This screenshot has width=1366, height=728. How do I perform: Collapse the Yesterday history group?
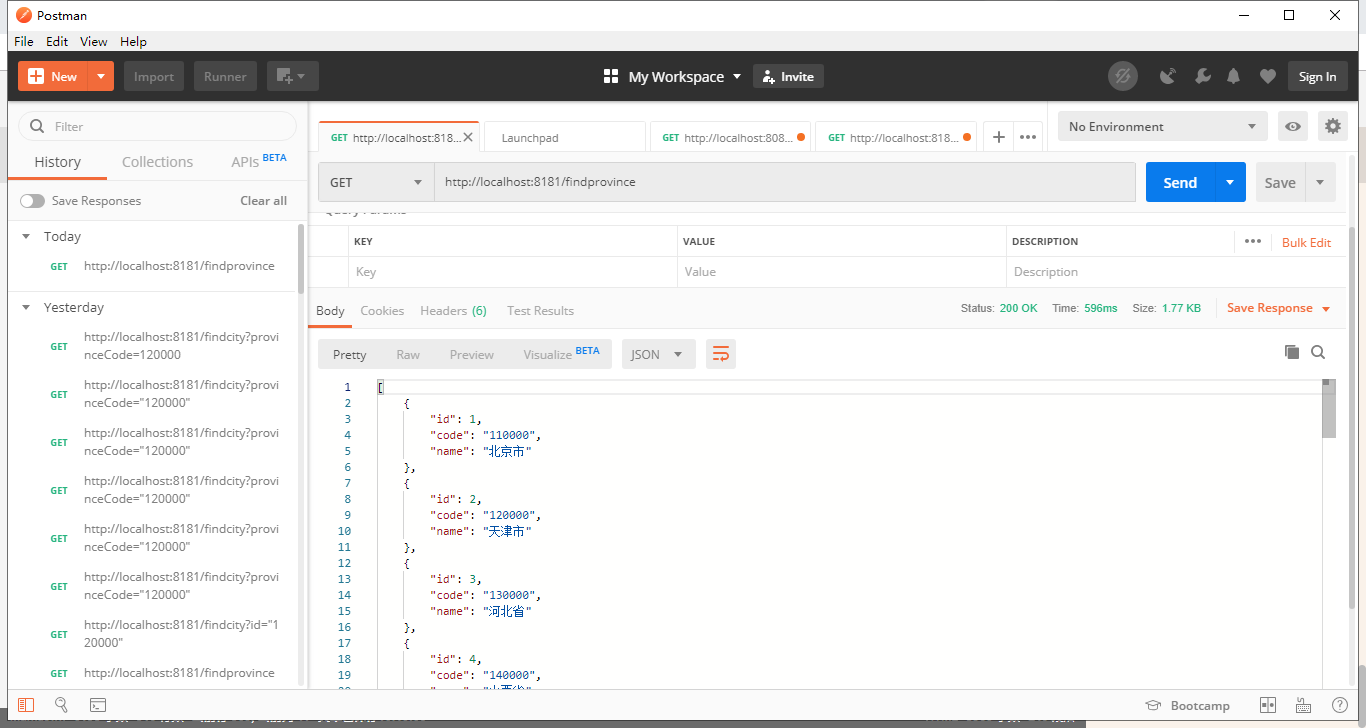click(26, 308)
